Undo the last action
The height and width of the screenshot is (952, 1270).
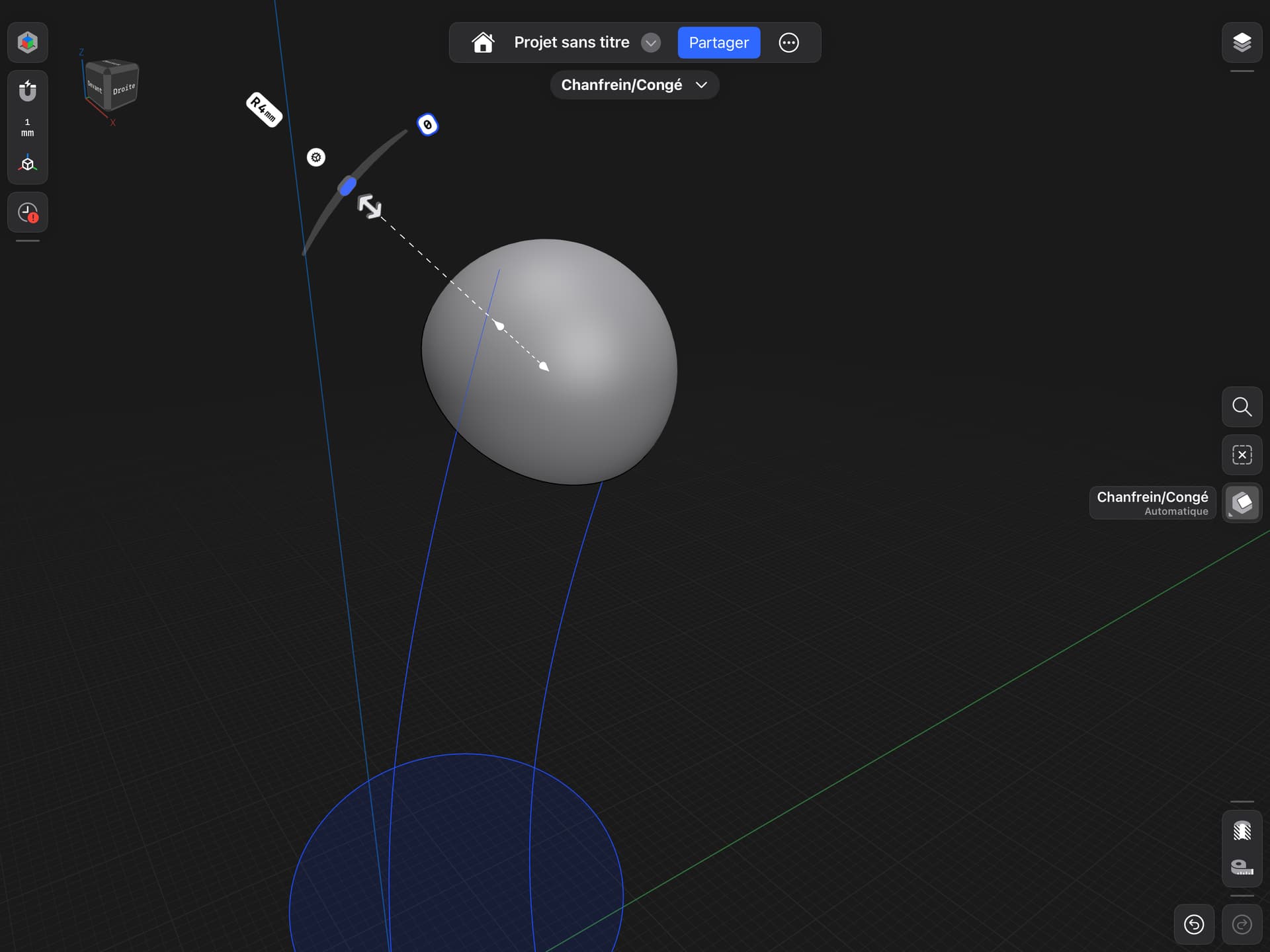pyautogui.click(x=1194, y=924)
